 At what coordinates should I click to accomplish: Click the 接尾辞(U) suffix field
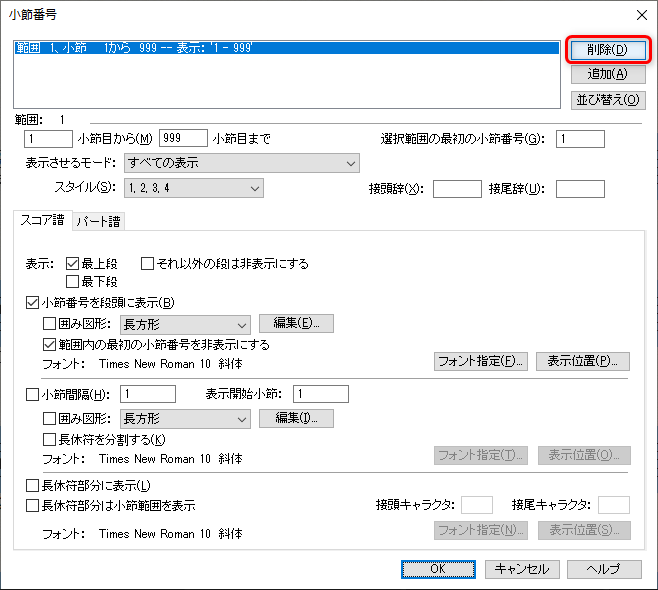pos(580,189)
